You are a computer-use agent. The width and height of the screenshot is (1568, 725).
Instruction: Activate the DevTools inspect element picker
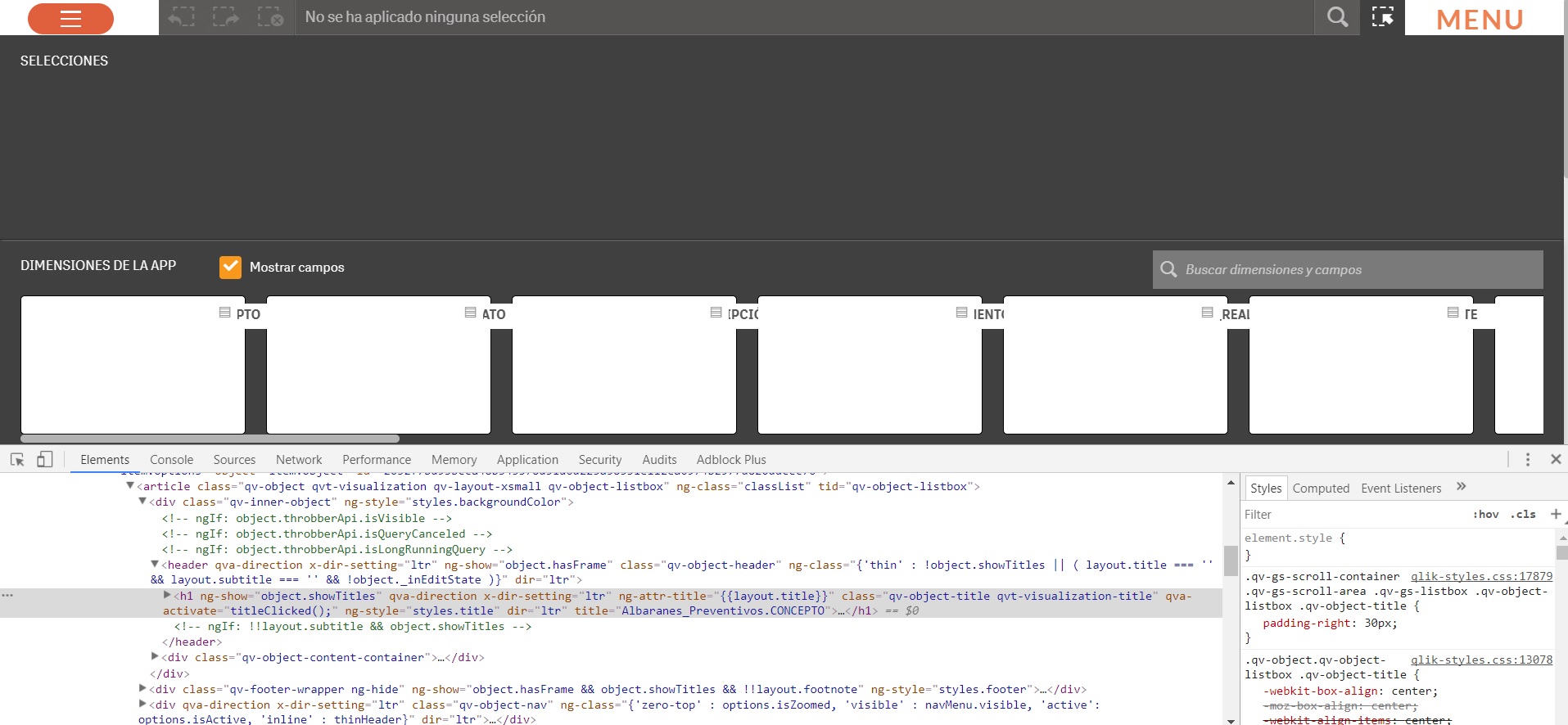[17, 459]
